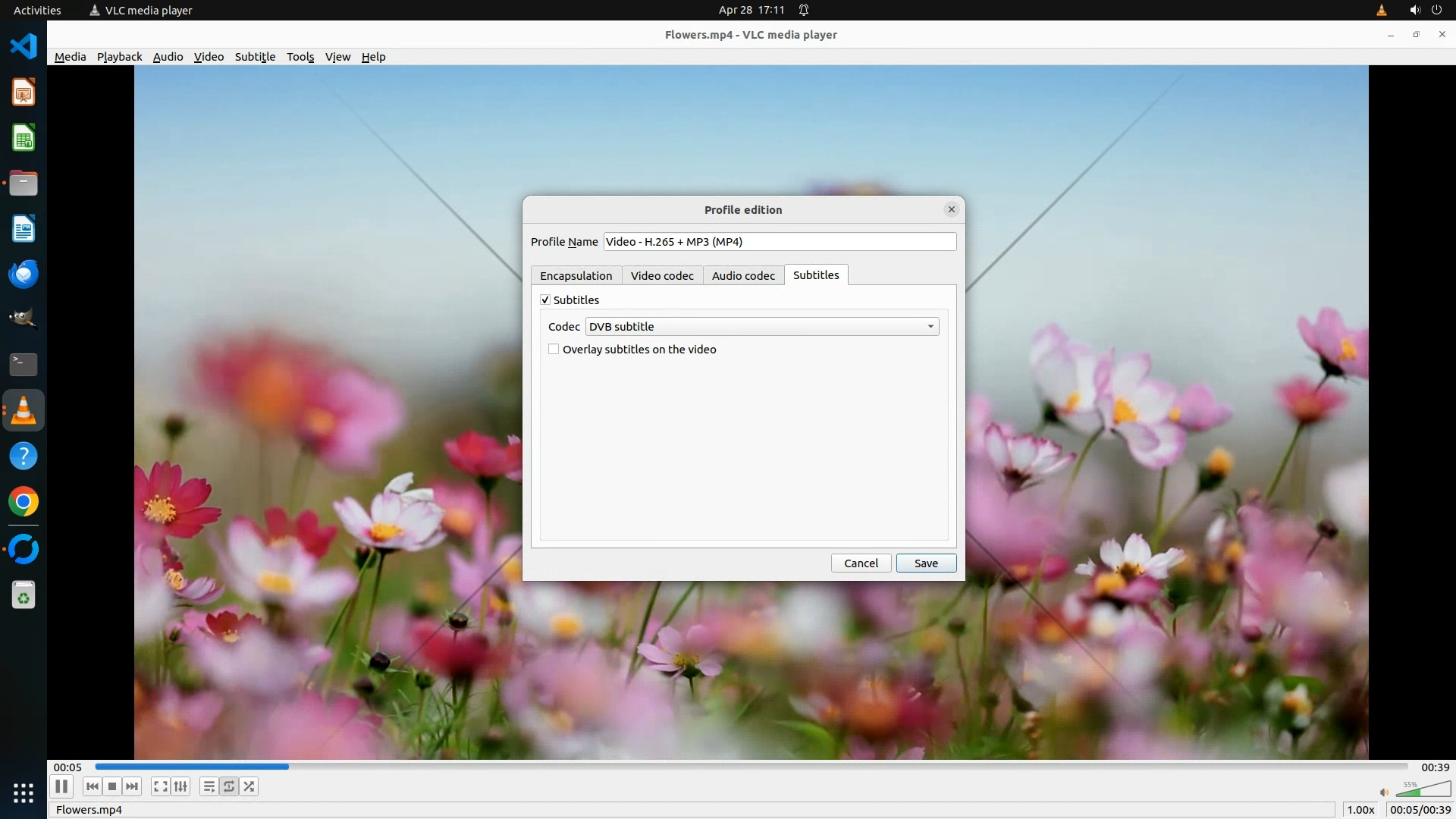
Task: Show the playlist panel
Action: [x=209, y=786]
